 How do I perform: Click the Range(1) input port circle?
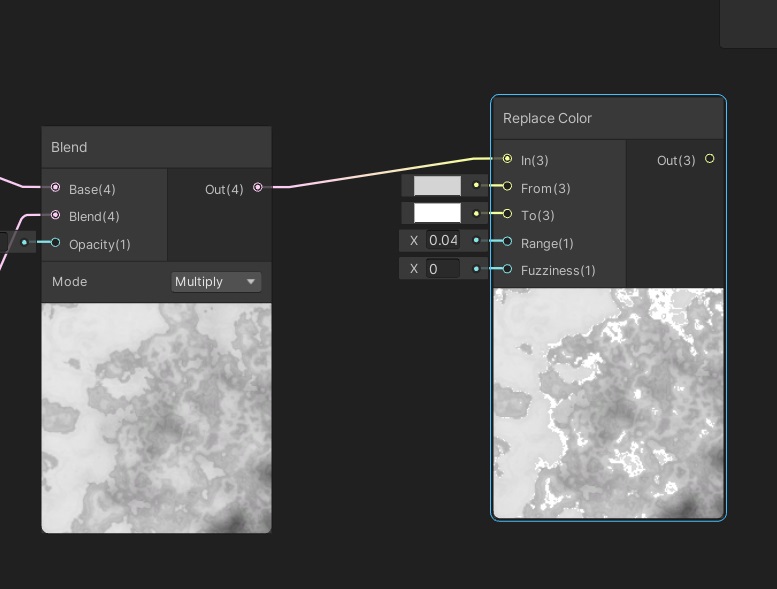tap(508, 241)
